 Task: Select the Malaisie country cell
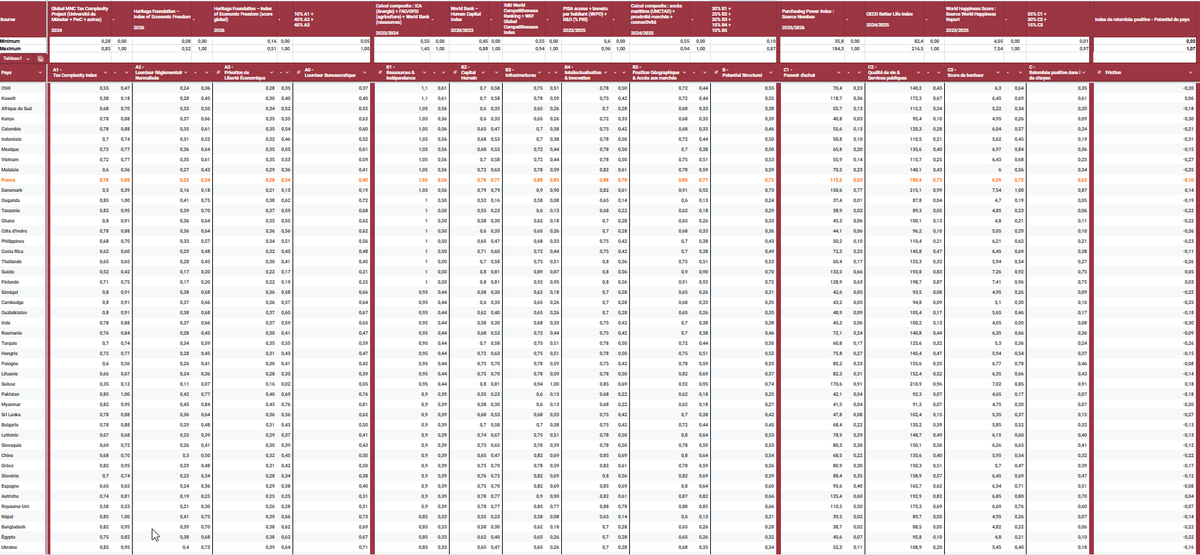tap(23, 169)
